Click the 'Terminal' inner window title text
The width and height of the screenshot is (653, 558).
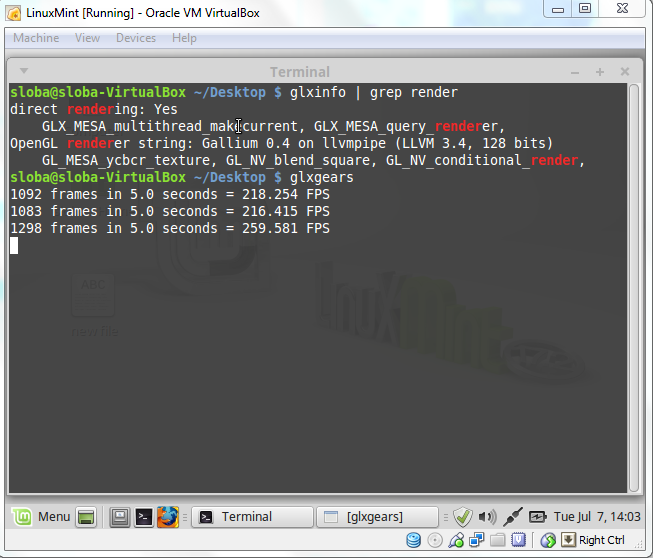pos(300,72)
